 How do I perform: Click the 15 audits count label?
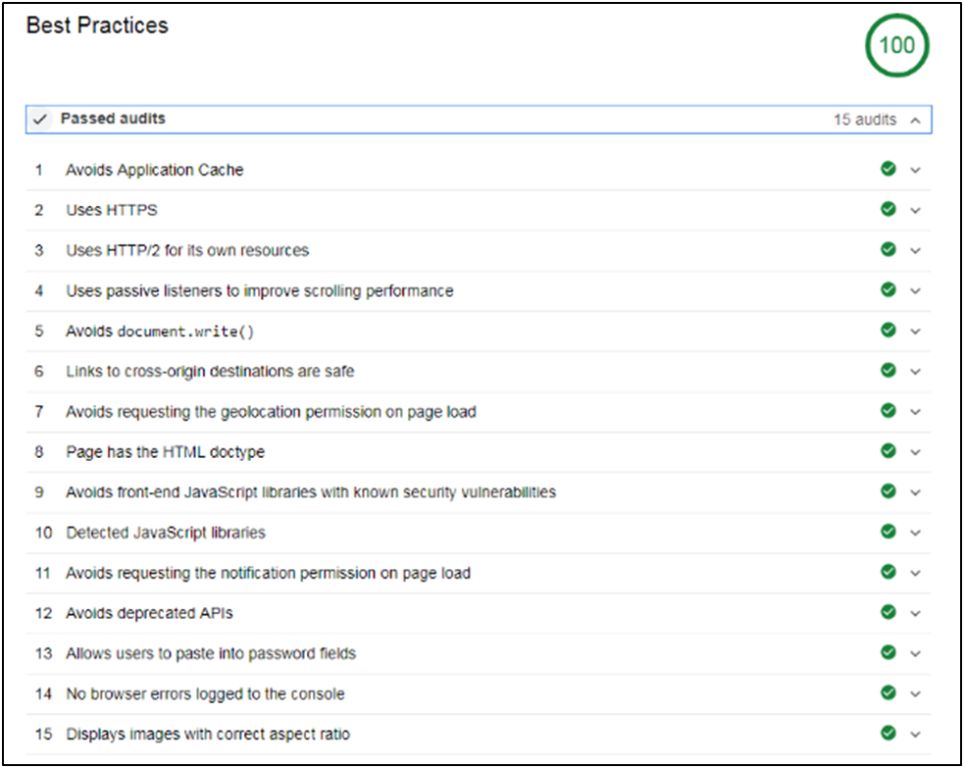click(x=865, y=119)
